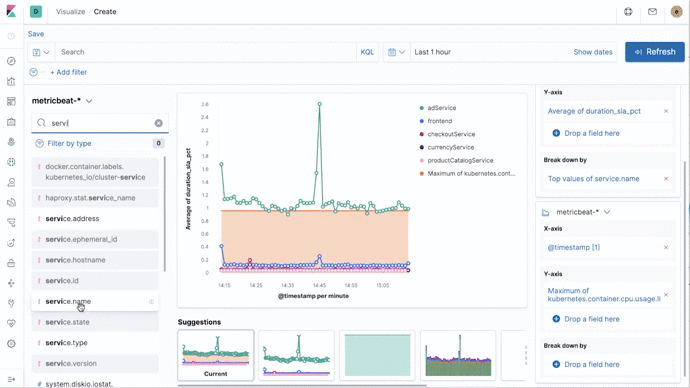Remove Top values of service.name breakdown
690x388 pixels.
(x=666, y=179)
